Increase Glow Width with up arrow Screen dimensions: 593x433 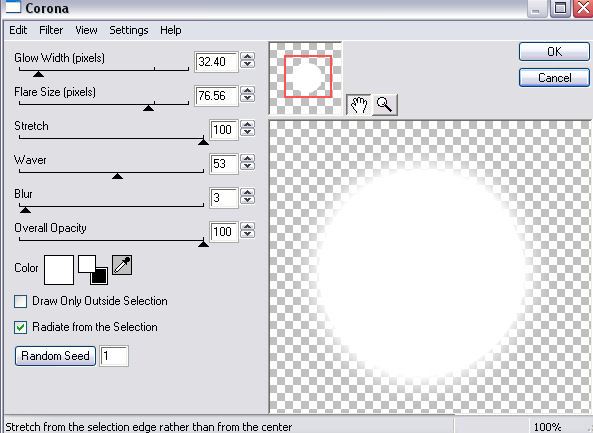point(248,57)
